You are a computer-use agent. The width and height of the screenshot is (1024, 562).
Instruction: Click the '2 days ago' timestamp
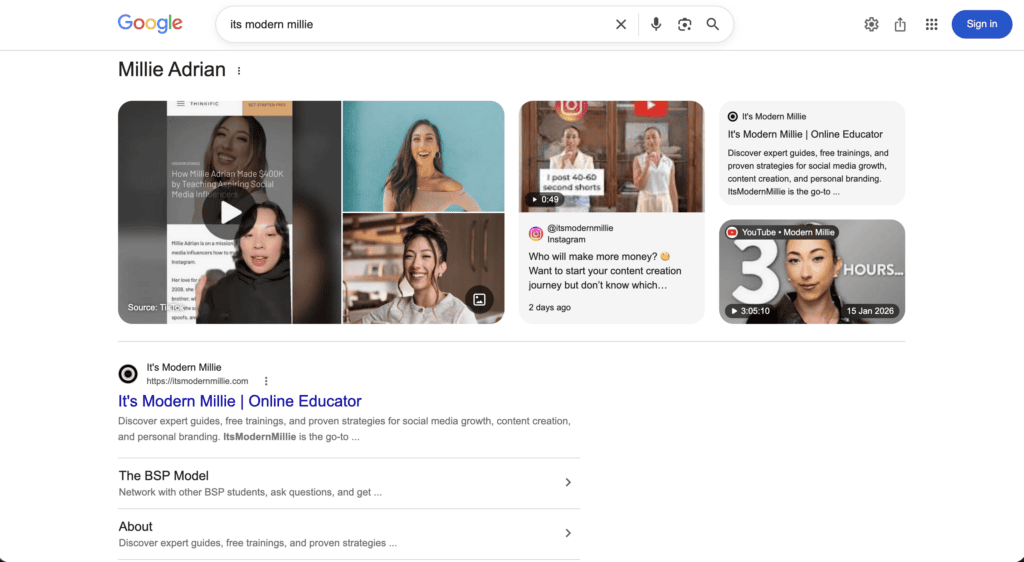(549, 307)
